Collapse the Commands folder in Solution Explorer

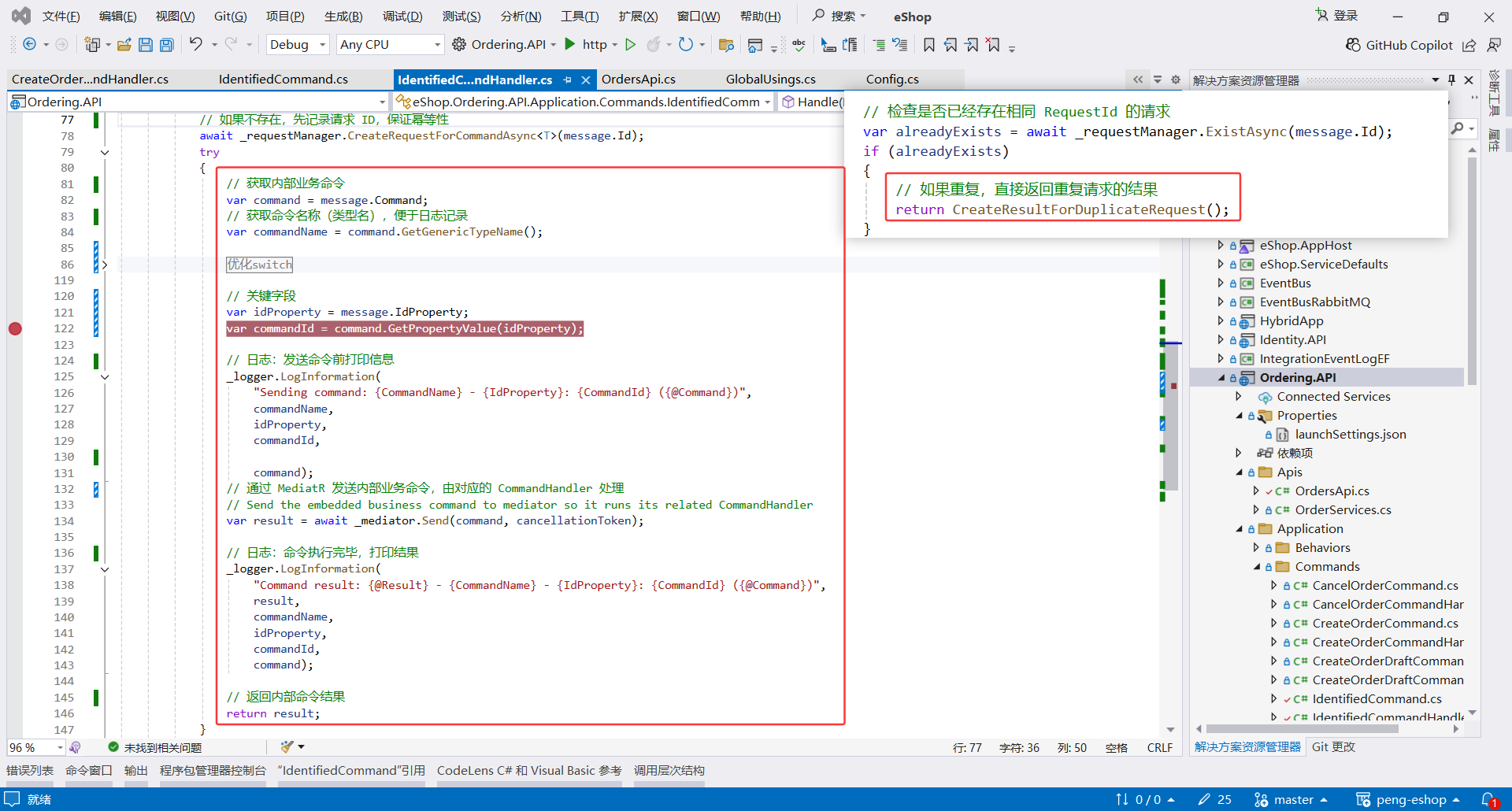click(x=1257, y=567)
